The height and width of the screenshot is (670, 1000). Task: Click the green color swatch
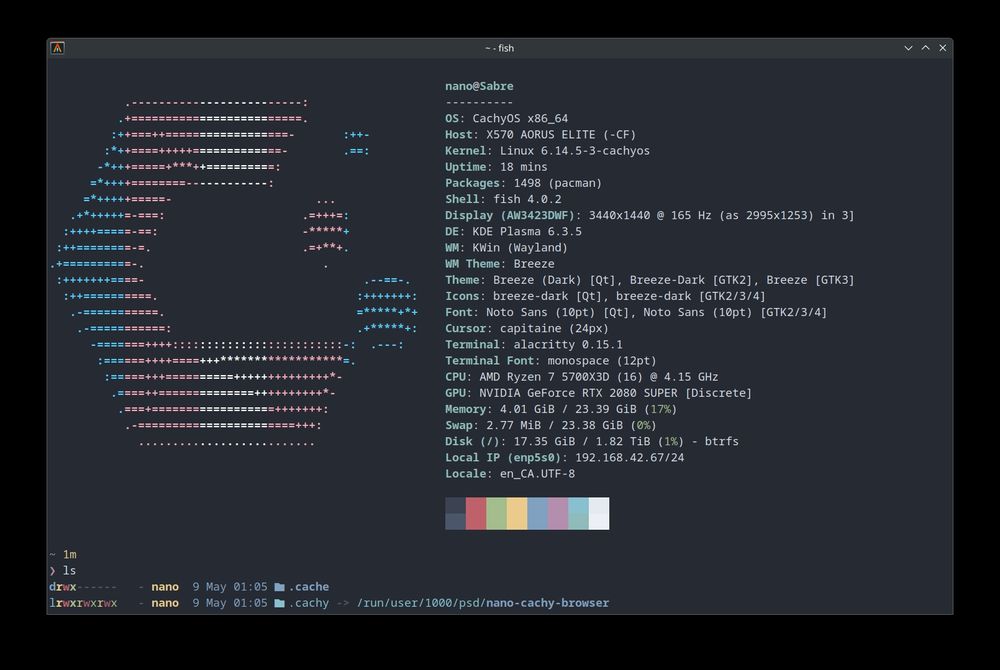coord(496,513)
